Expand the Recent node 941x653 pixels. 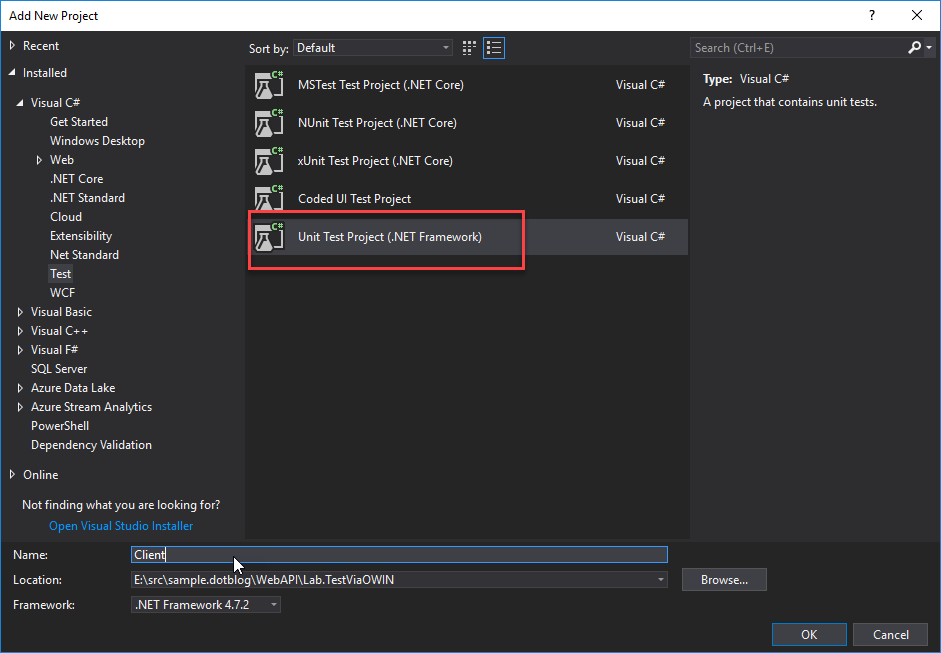[12, 46]
